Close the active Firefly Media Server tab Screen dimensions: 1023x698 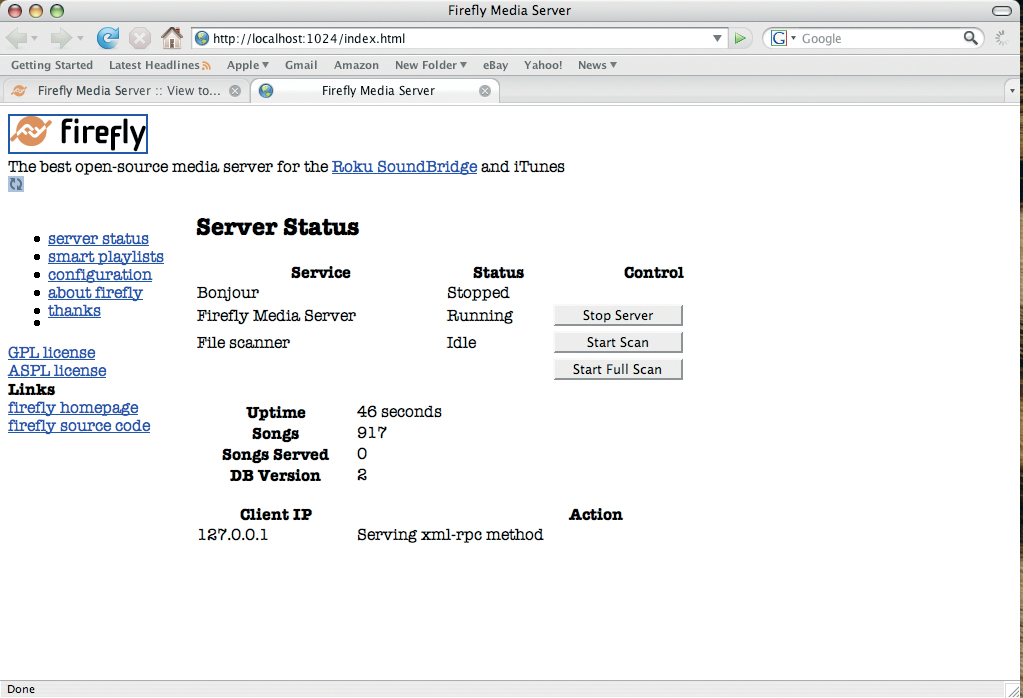(x=485, y=91)
